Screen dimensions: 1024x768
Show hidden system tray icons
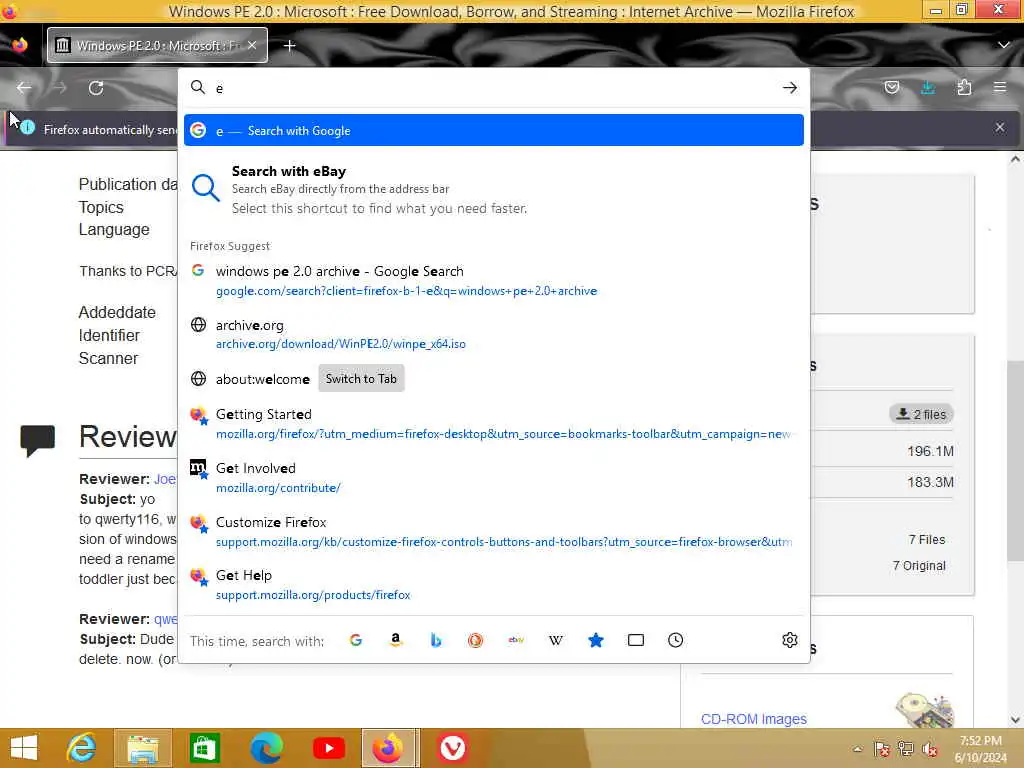[857, 749]
